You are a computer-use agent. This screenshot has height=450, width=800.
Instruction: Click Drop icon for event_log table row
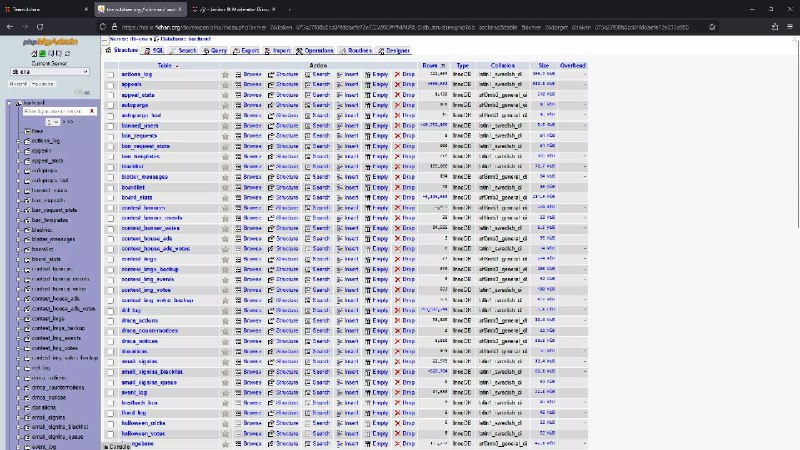(408, 392)
